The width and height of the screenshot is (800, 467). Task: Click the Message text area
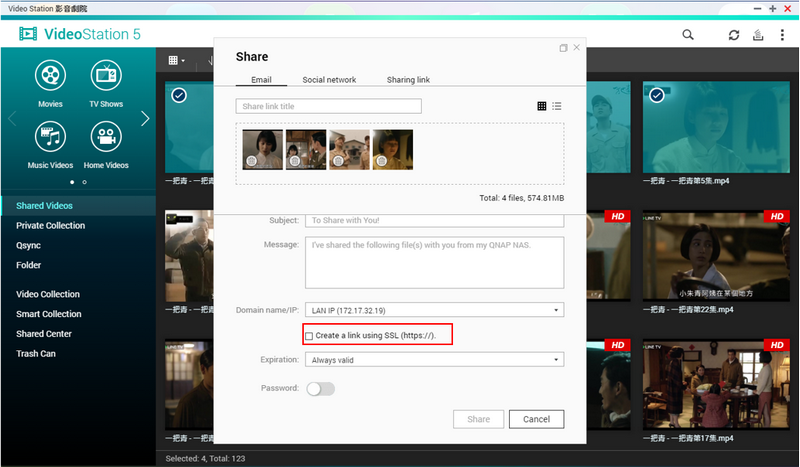[x=435, y=262]
